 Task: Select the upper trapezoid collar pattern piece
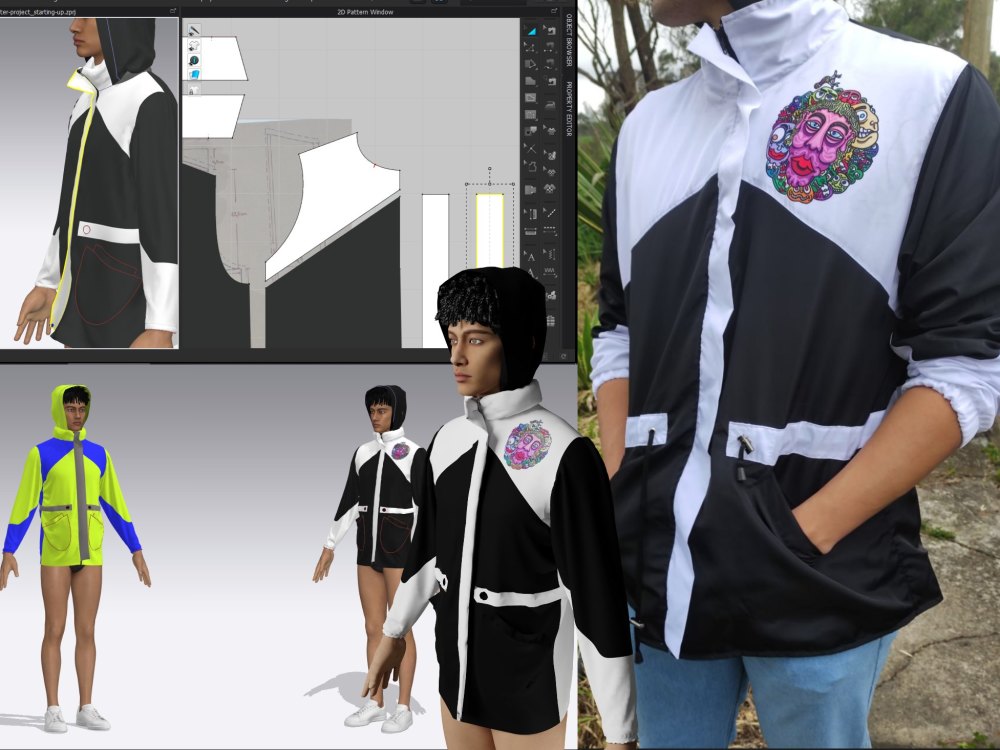click(x=215, y=59)
